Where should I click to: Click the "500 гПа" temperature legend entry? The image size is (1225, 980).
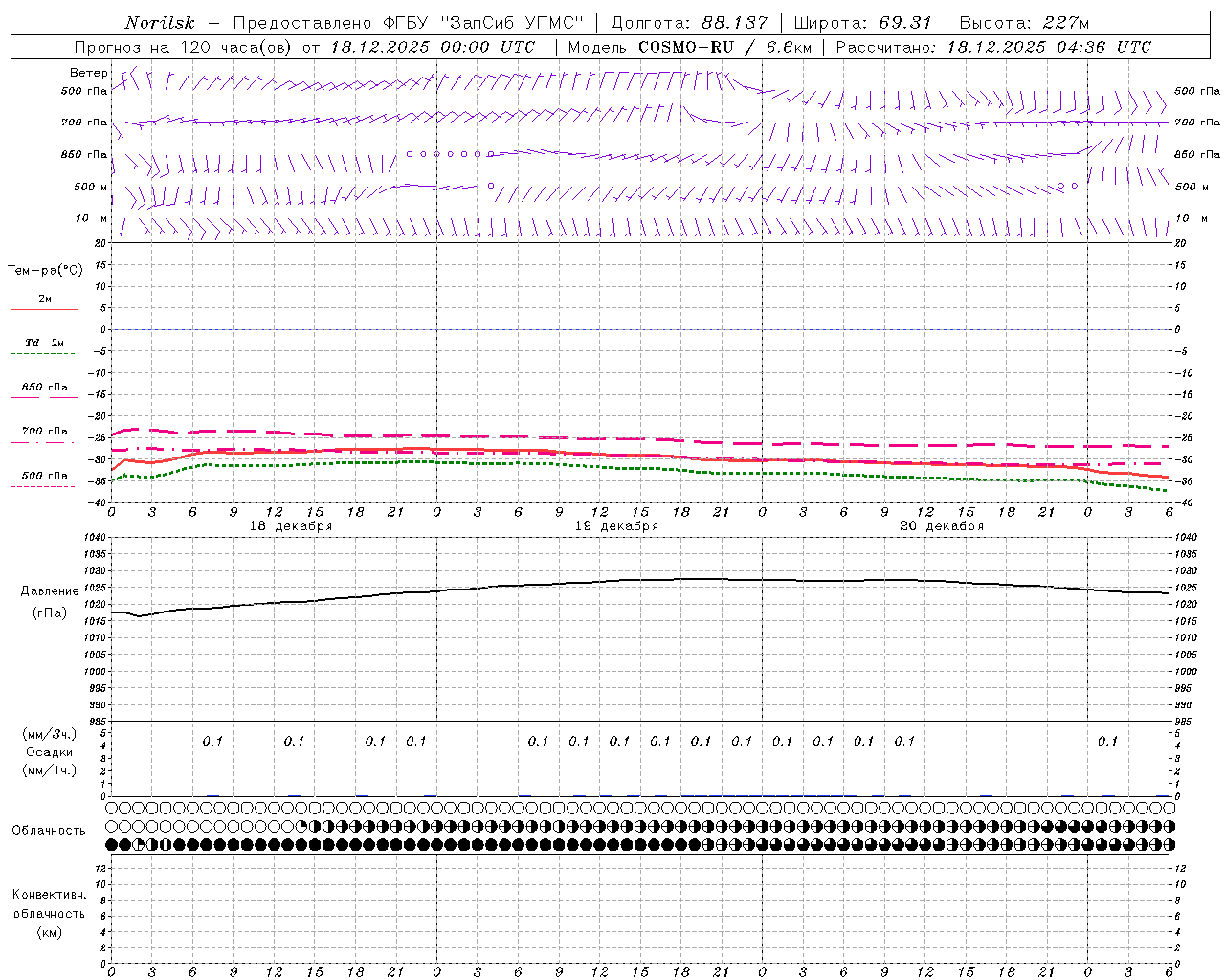tap(45, 476)
